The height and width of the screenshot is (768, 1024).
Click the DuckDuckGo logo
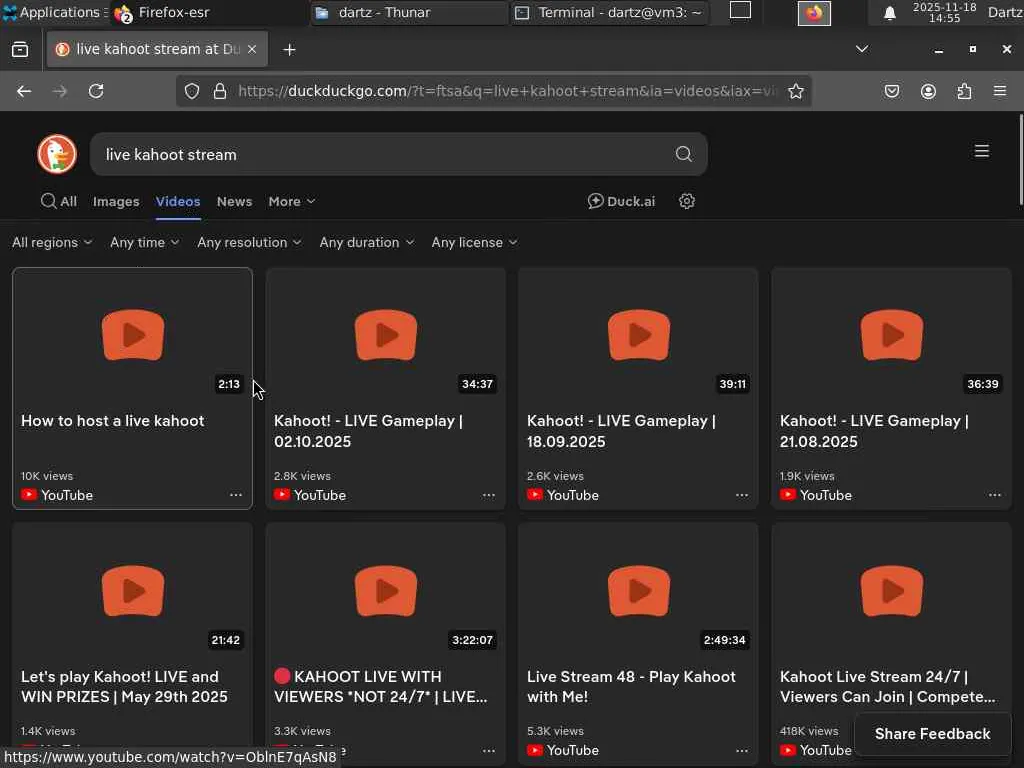click(57, 154)
